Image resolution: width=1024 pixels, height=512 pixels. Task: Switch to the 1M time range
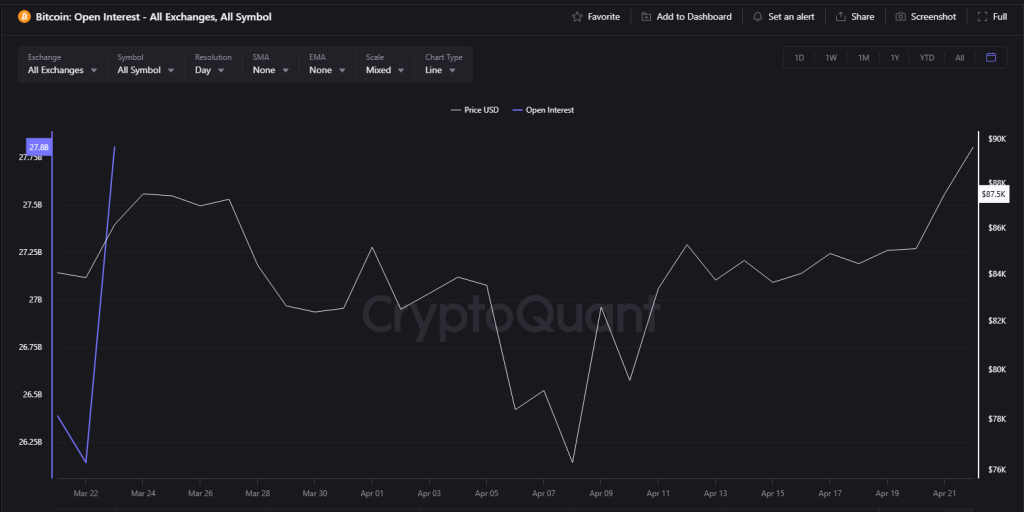point(863,58)
